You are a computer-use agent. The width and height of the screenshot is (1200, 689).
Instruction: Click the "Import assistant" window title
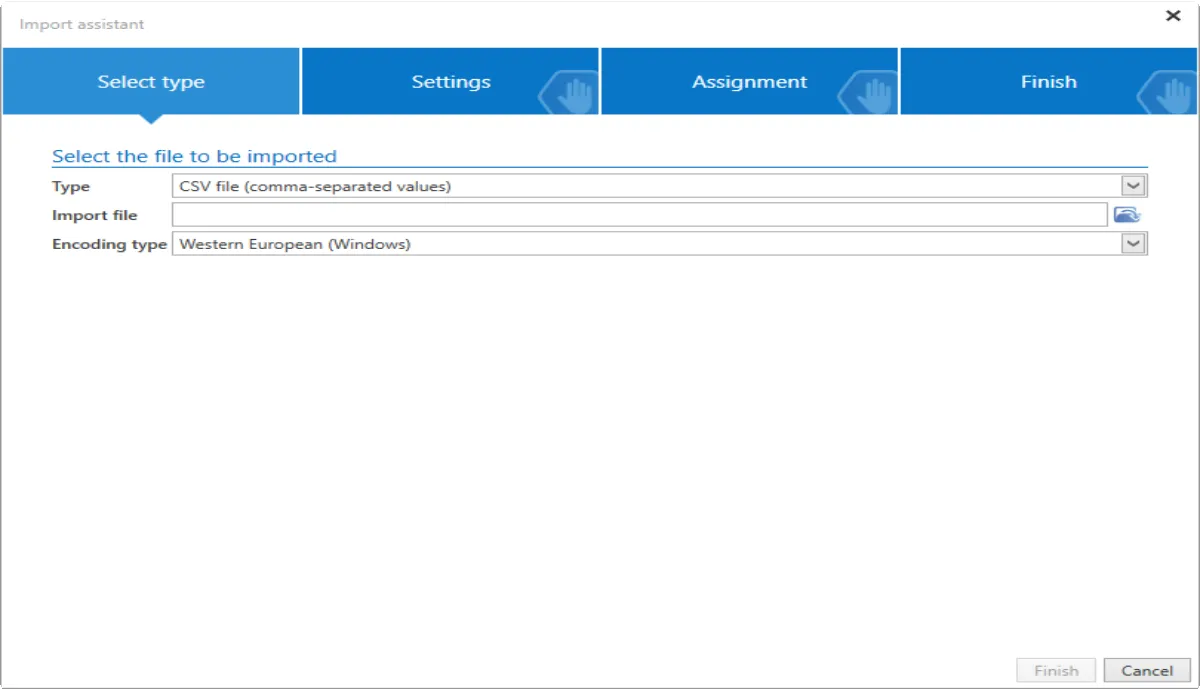pos(82,24)
